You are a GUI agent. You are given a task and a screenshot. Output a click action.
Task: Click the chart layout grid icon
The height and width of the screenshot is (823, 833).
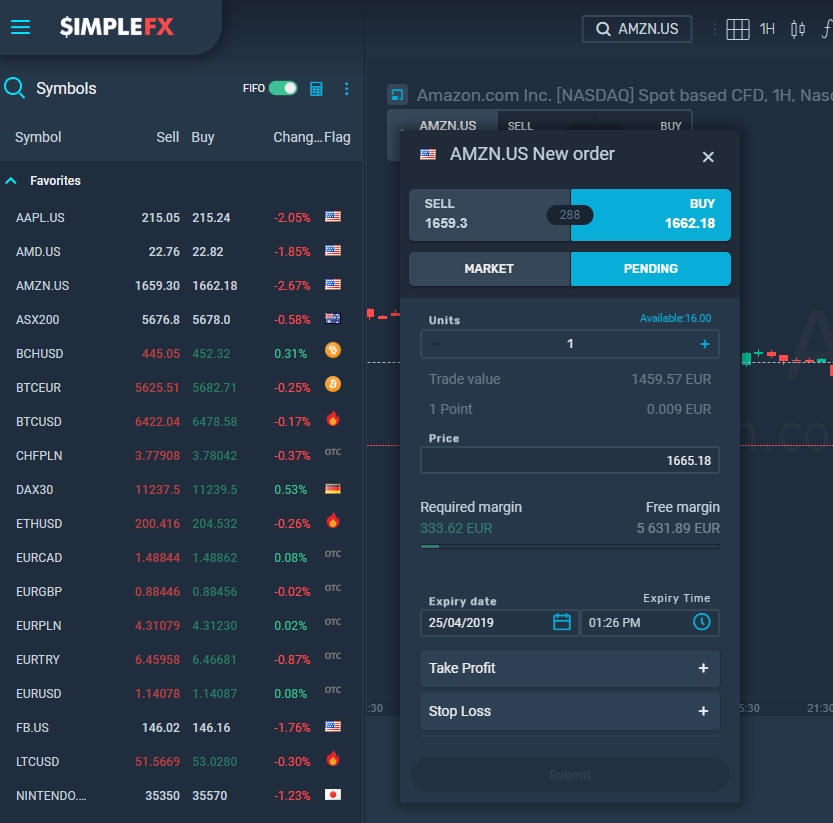click(x=737, y=29)
